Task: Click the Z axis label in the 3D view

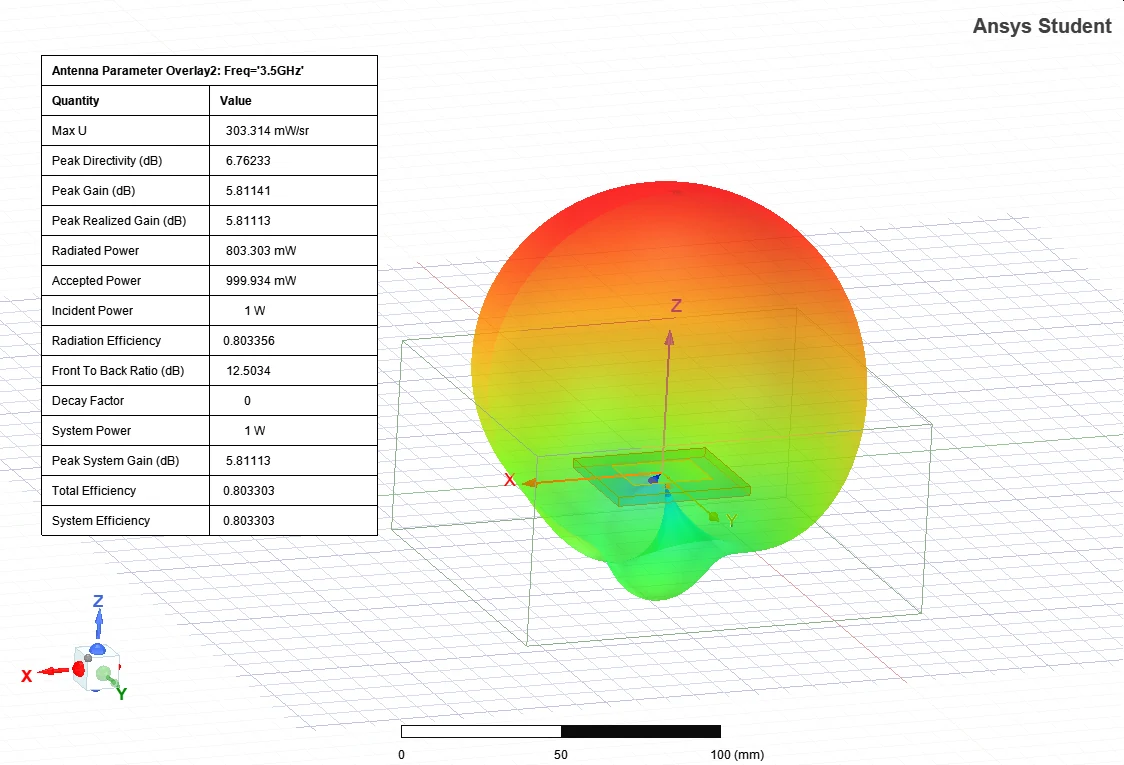Action: 676,305
